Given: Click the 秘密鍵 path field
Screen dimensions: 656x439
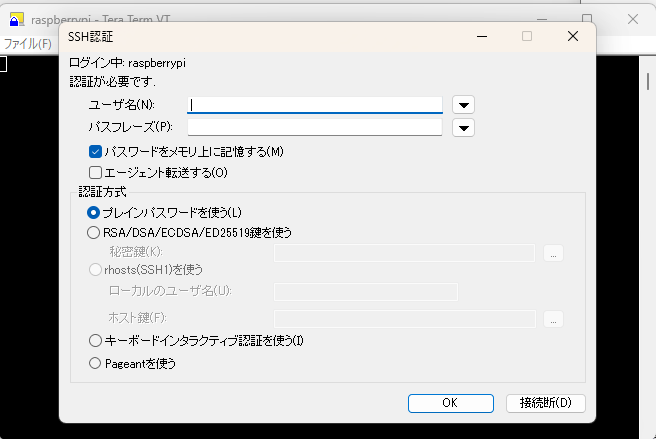Looking at the screenshot, I should [404, 253].
